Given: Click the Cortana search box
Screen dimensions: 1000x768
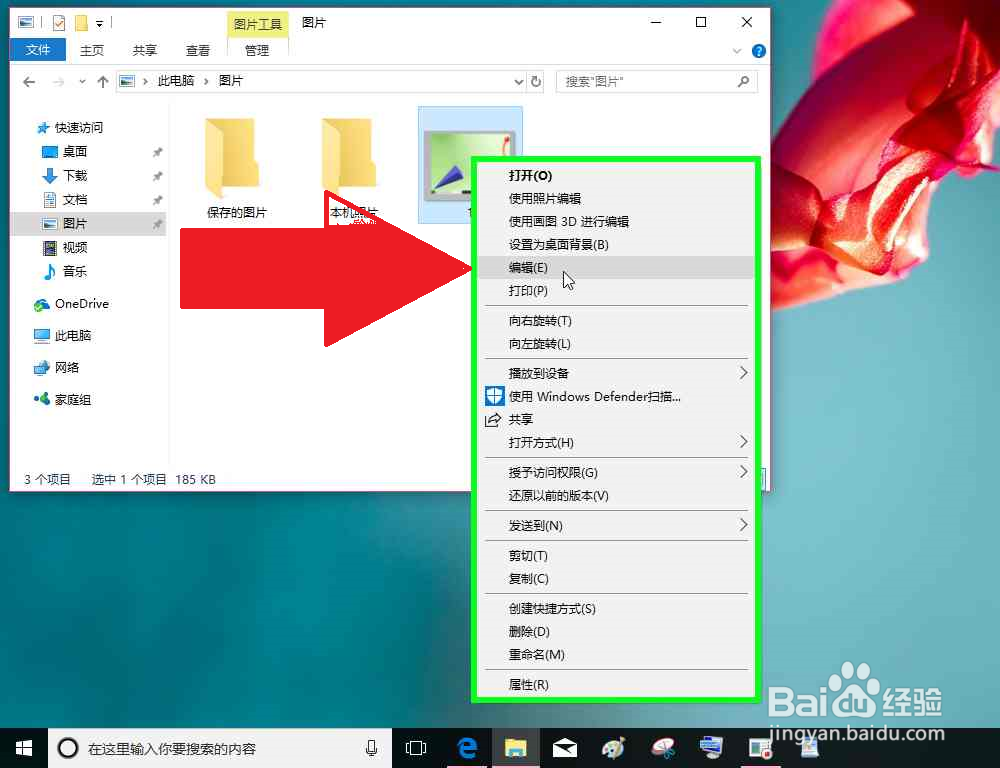Looking at the screenshot, I should (x=220, y=748).
